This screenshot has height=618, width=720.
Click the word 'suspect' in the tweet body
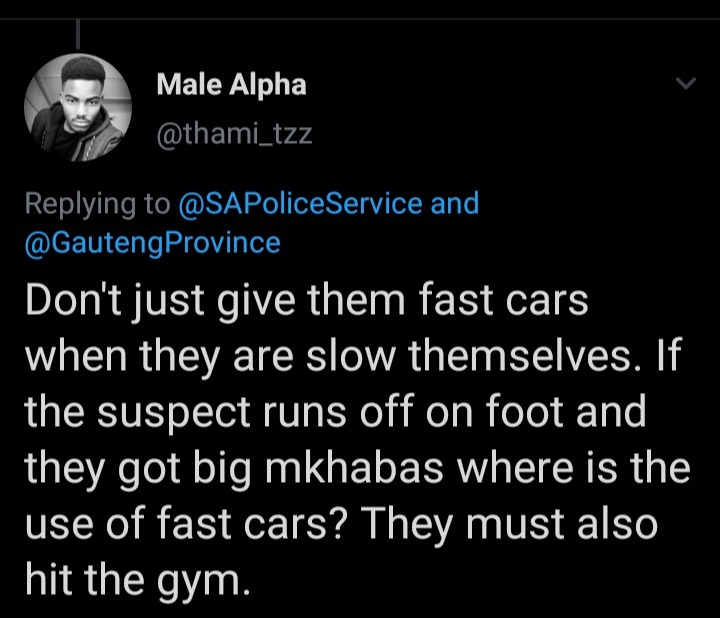(x=174, y=414)
